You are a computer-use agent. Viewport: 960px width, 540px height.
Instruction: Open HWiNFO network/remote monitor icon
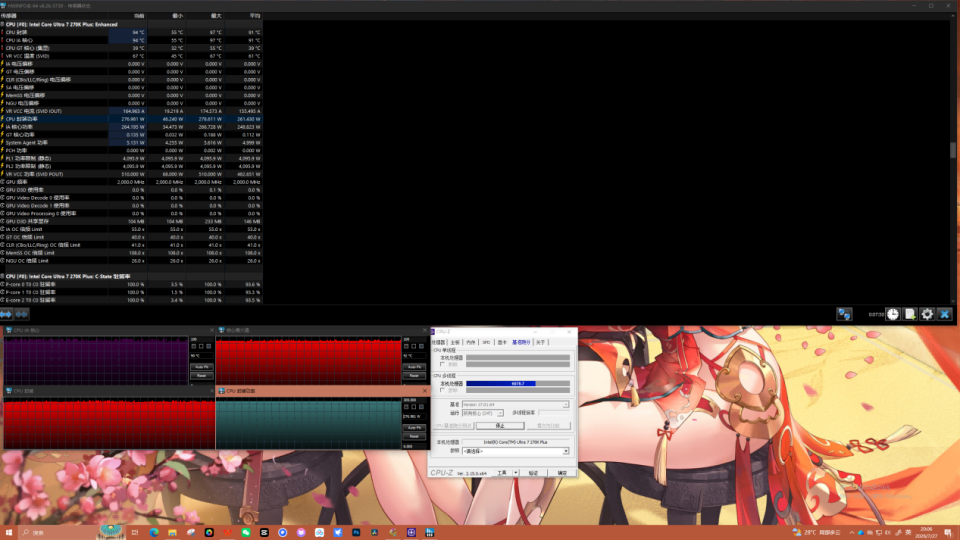[x=844, y=314]
